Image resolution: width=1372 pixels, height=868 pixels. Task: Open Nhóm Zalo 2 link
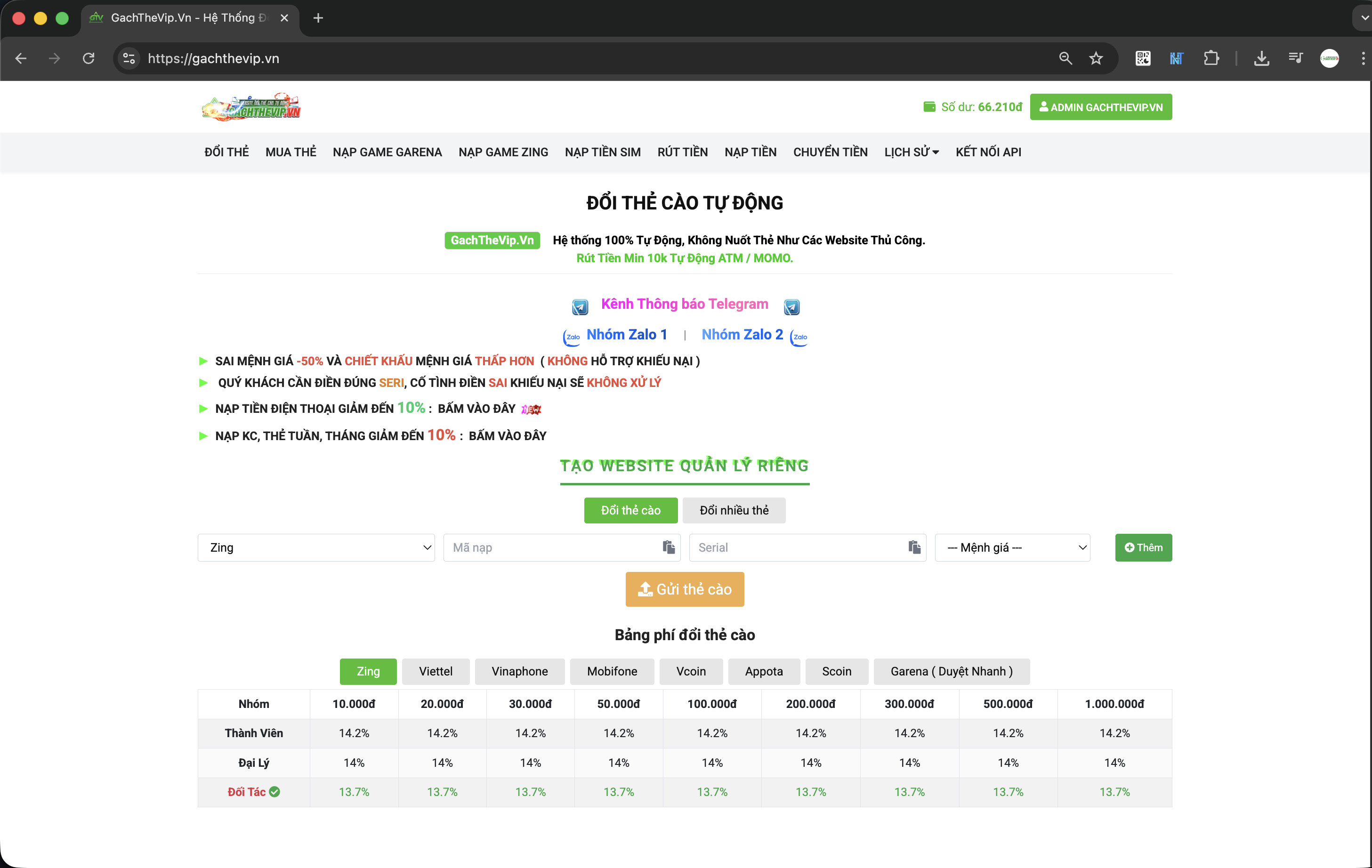click(742, 335)
